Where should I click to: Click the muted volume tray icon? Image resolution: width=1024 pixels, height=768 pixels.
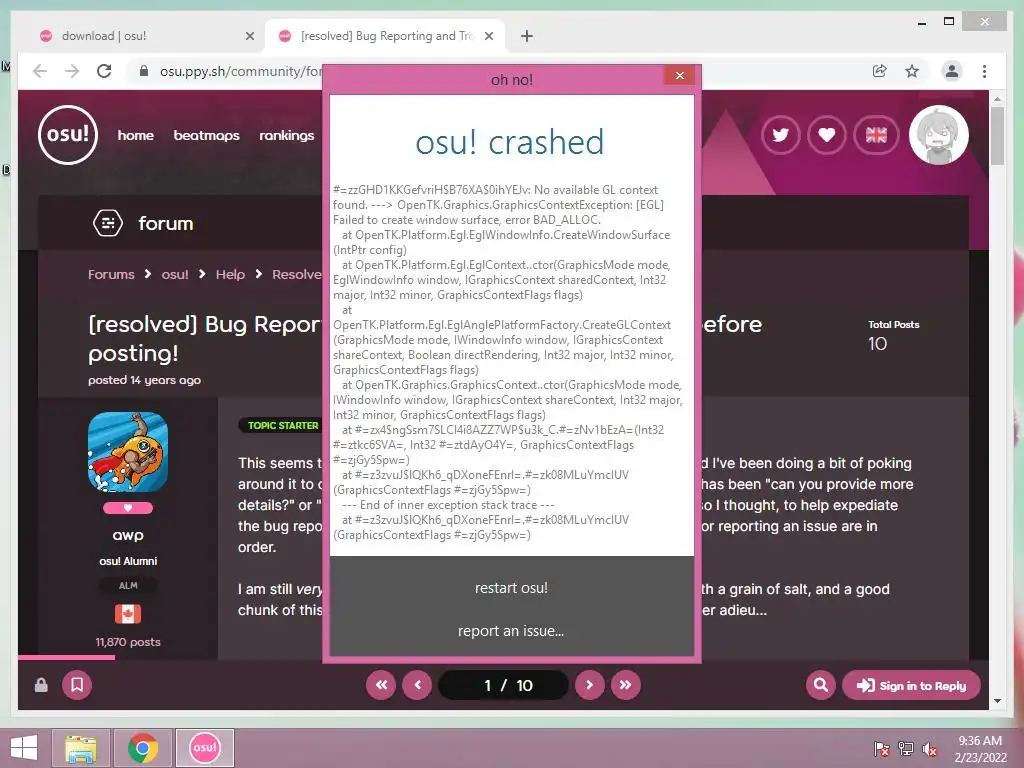click(x=930, y=748)
